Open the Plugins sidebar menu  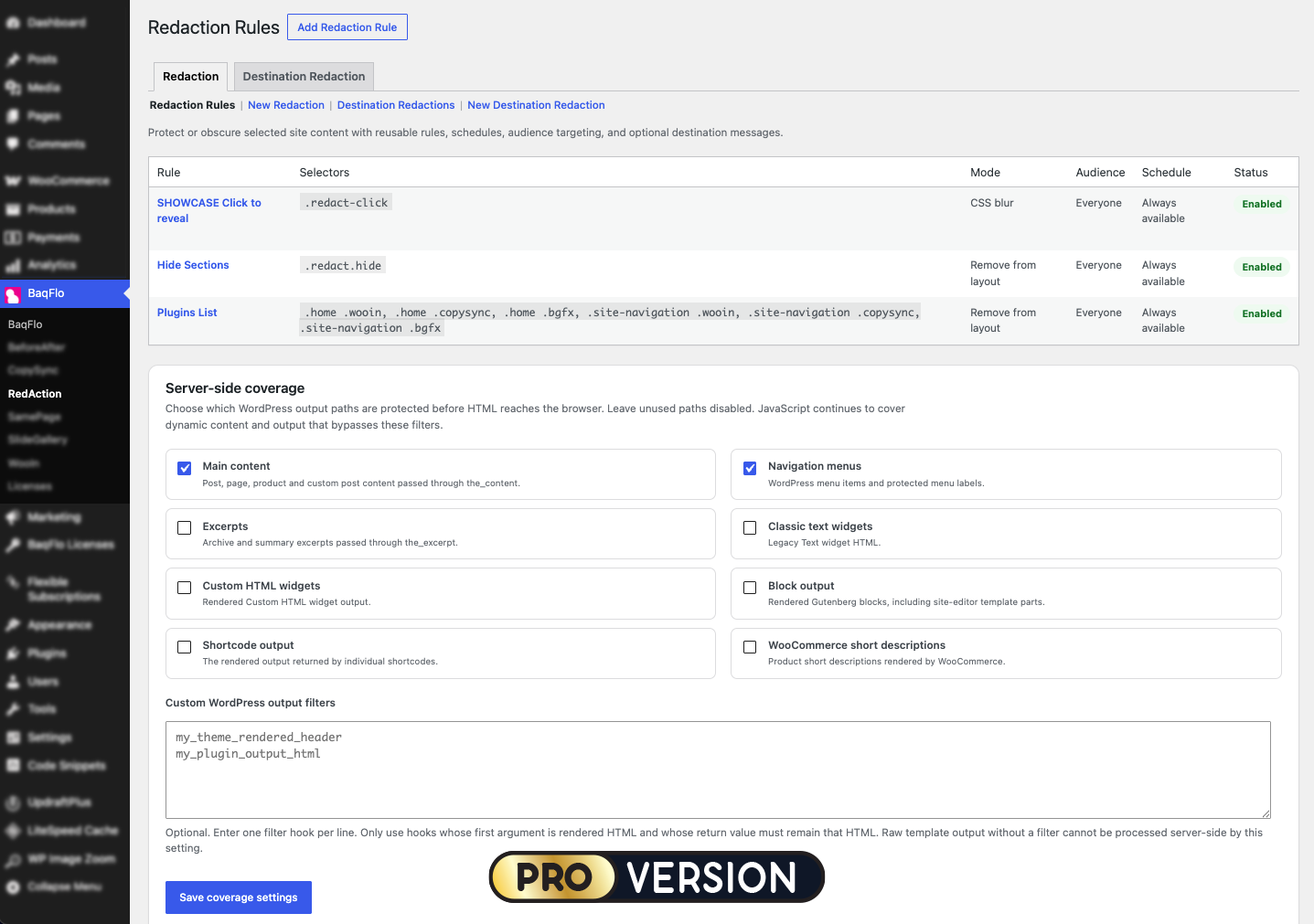(x=65, y=653)
